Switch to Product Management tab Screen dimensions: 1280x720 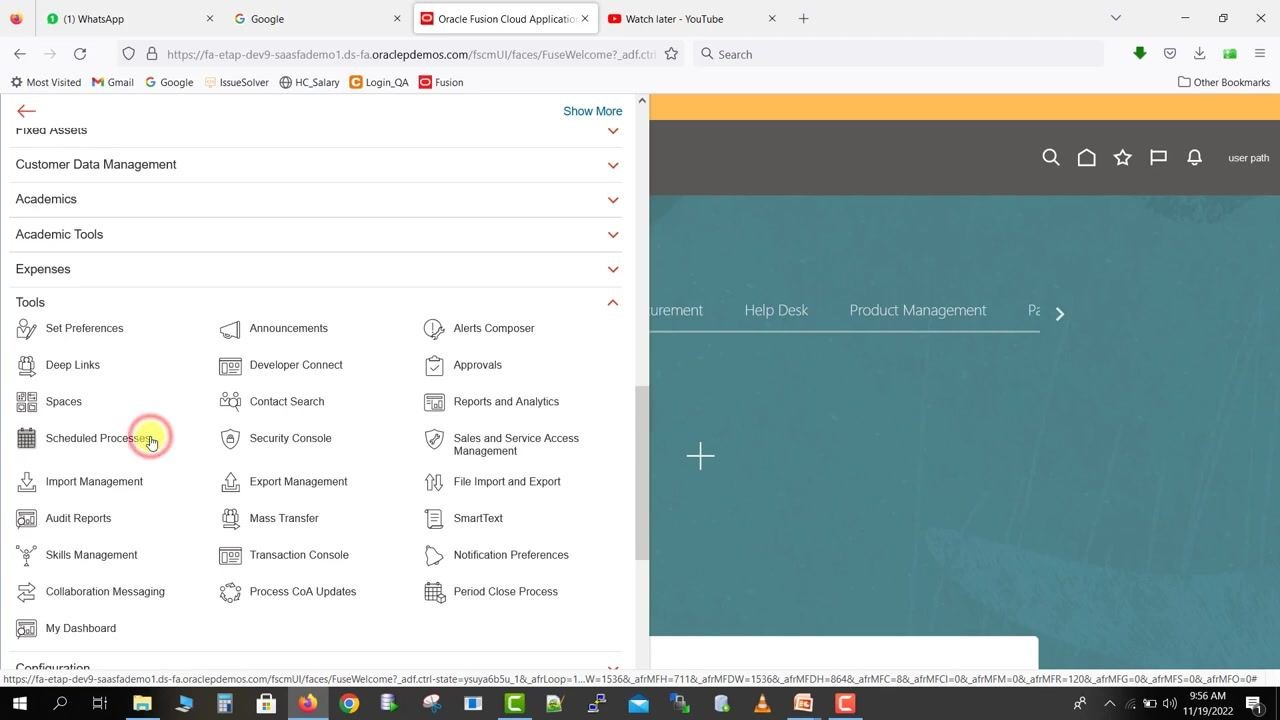[918, 310]
